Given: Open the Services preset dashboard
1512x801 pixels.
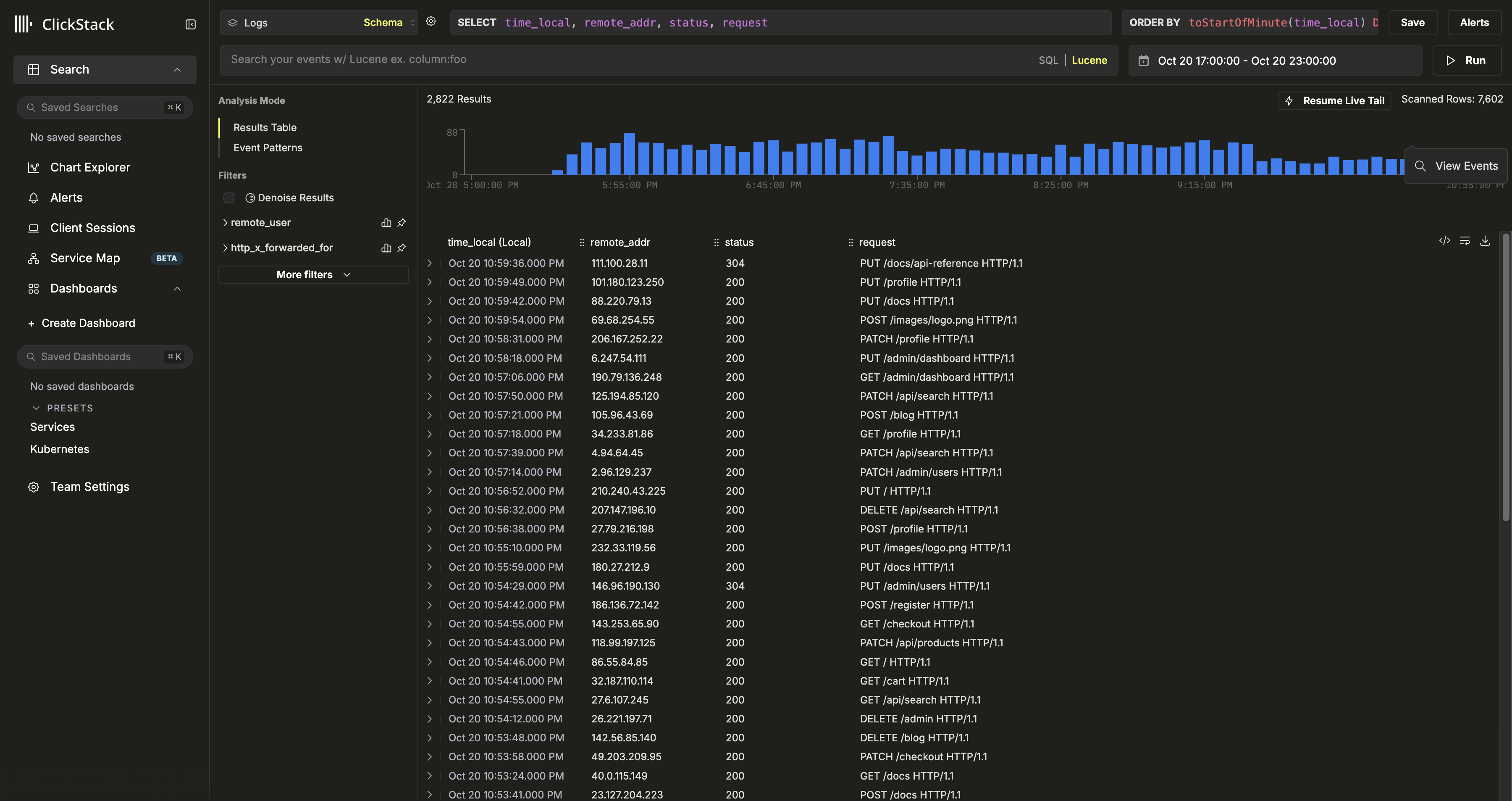Looking at the screenshot, I should pyautogui.click(x=52, y=426).
